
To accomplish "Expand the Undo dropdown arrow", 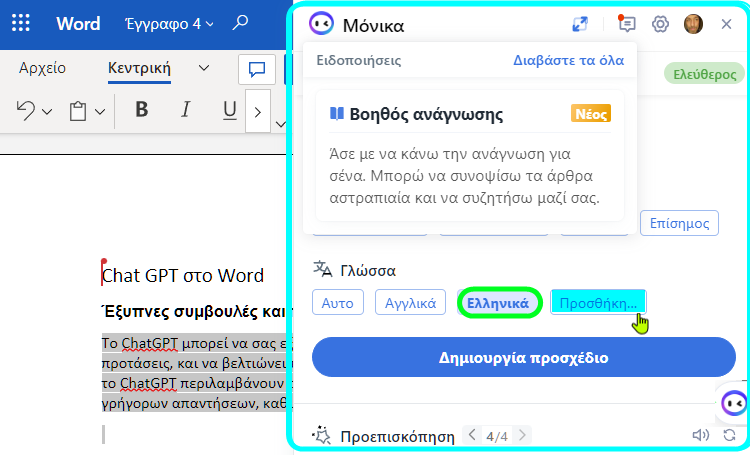I will [x=47, y=112].
